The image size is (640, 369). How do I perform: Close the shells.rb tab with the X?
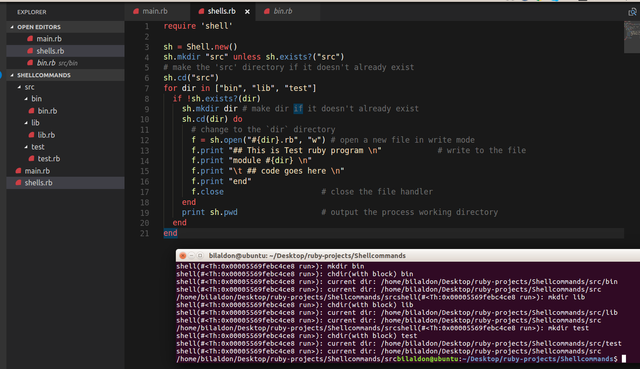click(x=247, y=12)
